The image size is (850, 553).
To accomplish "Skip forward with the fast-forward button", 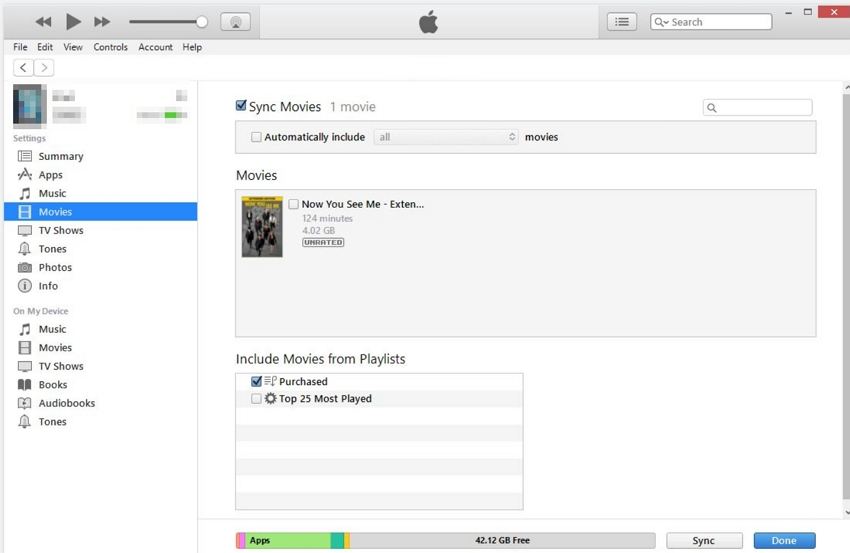I will click(x=102, y=22).
